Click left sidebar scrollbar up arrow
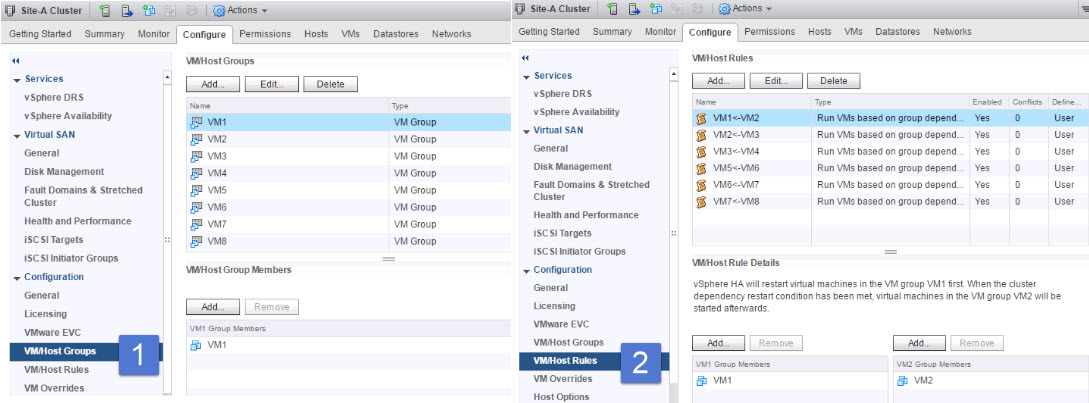The image size is (1089, 403). (x=167, y=78)
